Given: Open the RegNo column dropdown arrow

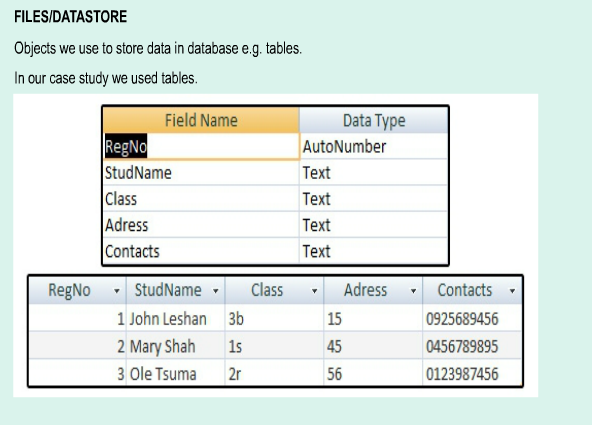Looking at the screenshot, I should coord(117,291).
